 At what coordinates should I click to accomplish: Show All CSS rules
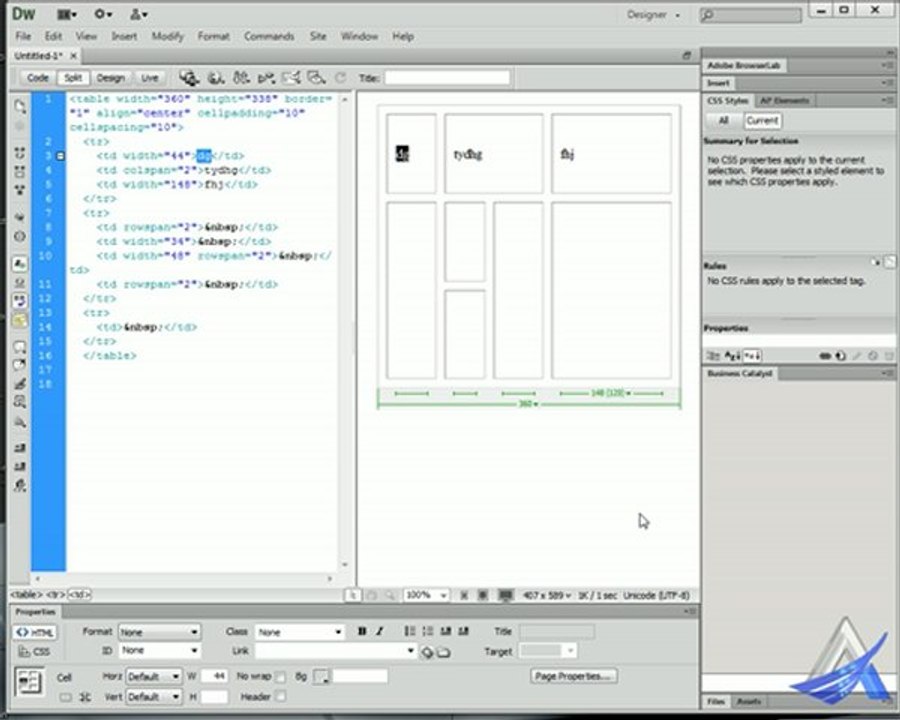723,121
